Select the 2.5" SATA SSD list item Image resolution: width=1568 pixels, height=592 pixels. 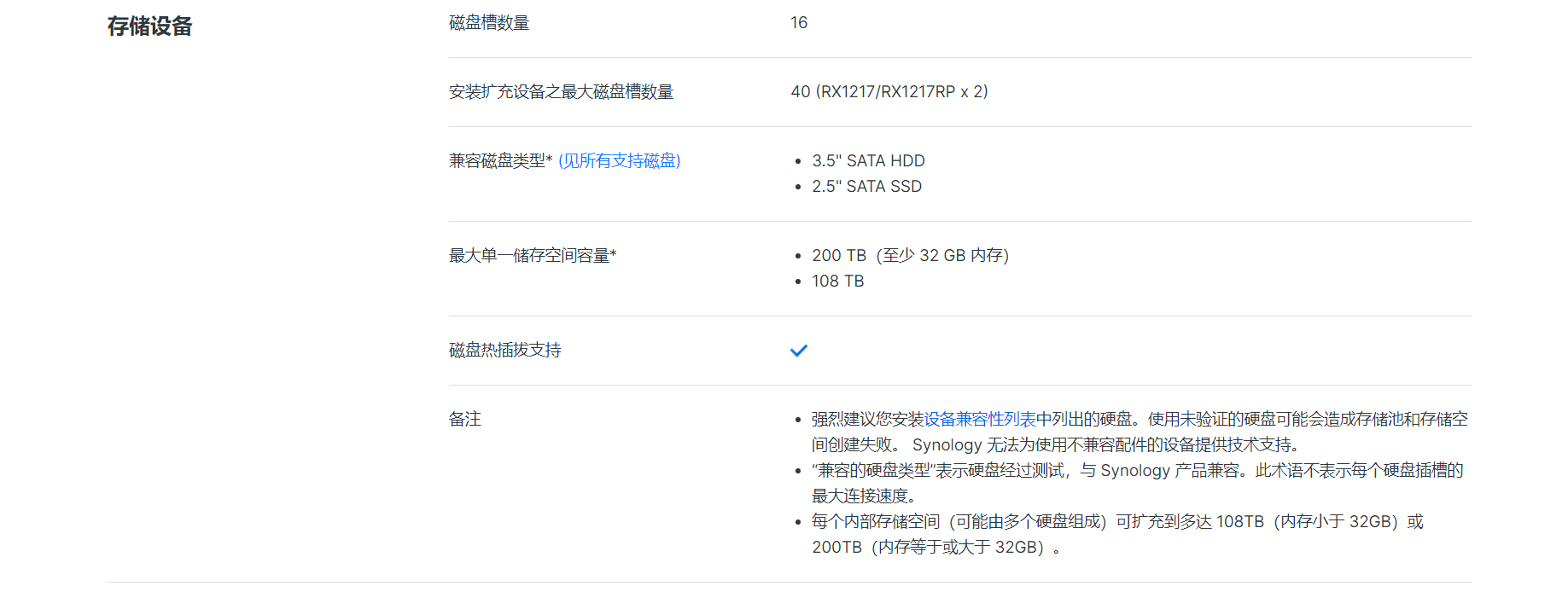click(x=866, y=187)
